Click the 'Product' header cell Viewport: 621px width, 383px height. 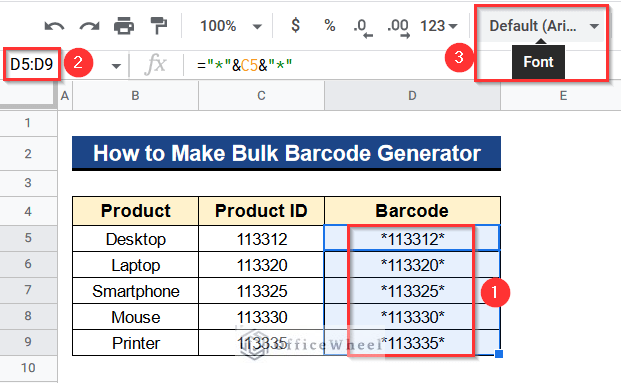pos(135,211)
